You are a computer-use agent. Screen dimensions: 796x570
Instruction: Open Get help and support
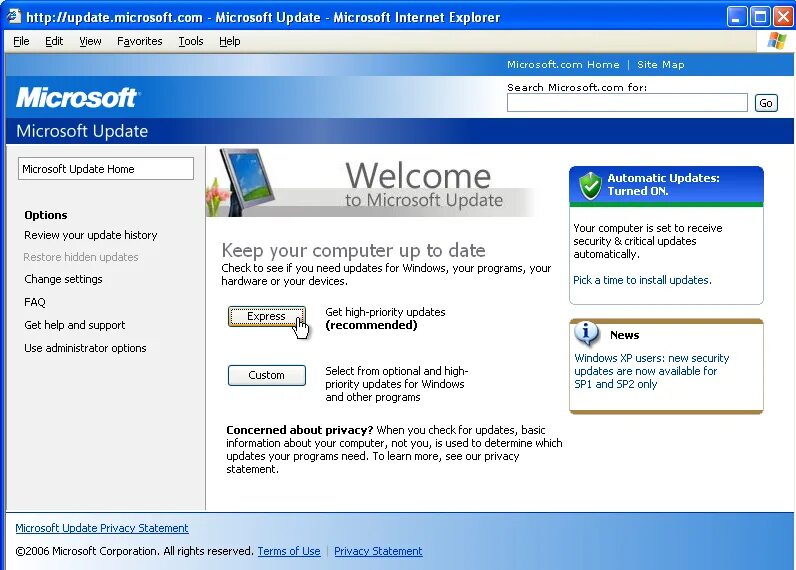(x=74, y=325)
